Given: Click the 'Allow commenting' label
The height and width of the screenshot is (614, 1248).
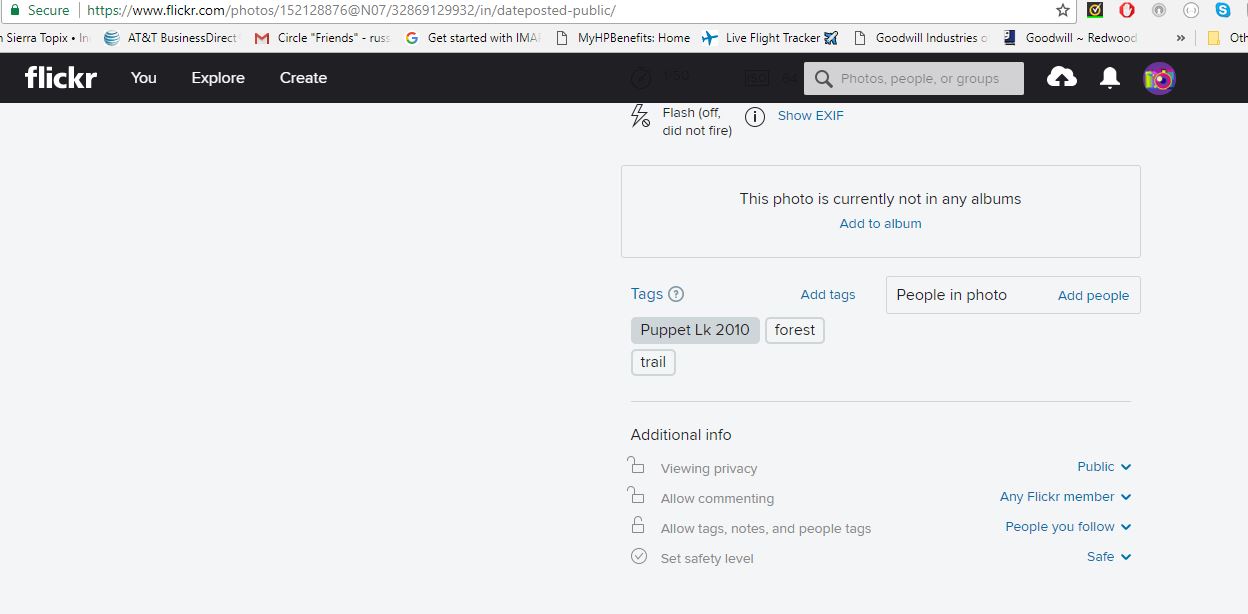Looking at the screenshot, I should point(717,498).
